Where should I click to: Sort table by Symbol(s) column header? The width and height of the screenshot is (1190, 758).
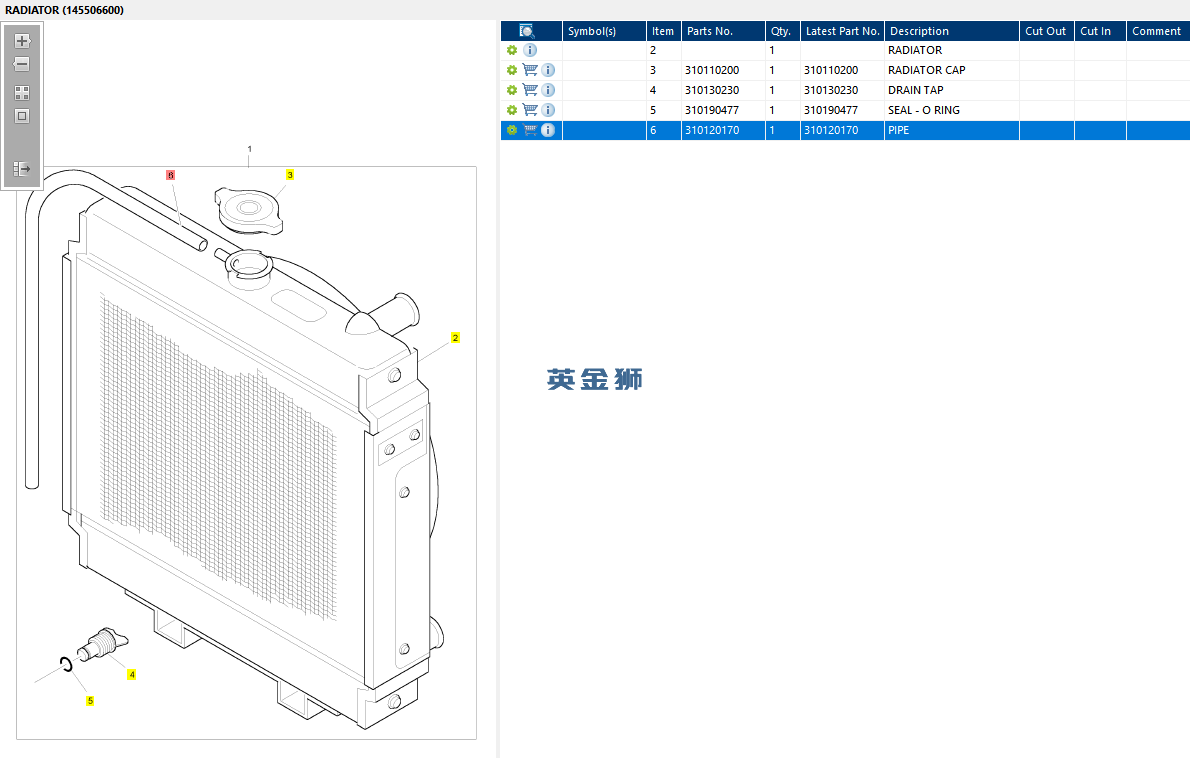click(x=604, y=31)
